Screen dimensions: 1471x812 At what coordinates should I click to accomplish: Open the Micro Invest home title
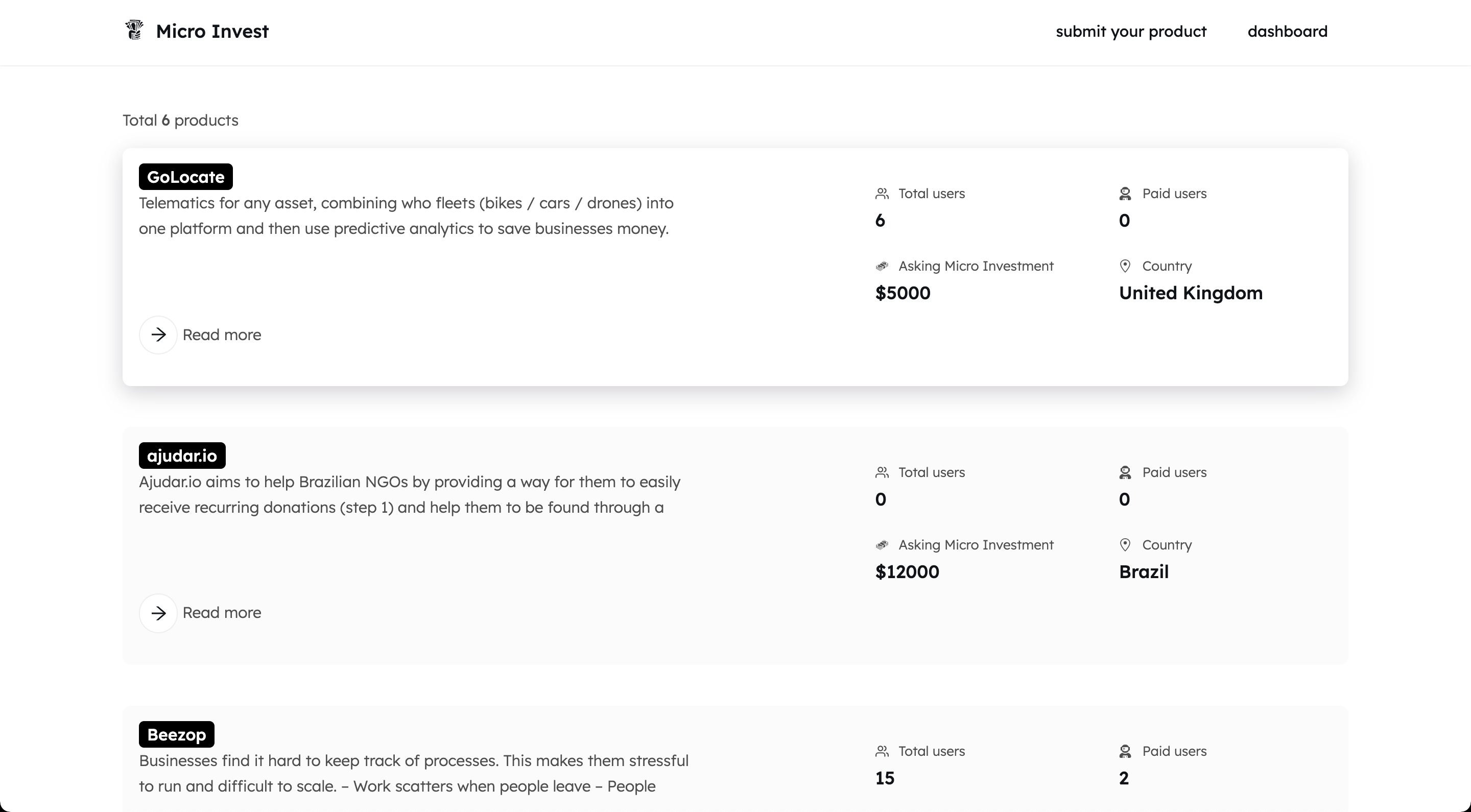point(212,31)
